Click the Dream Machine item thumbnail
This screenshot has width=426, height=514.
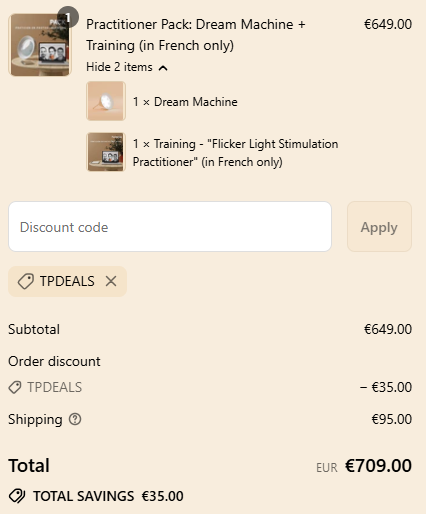pyautogui.click(x=106, y=101)
